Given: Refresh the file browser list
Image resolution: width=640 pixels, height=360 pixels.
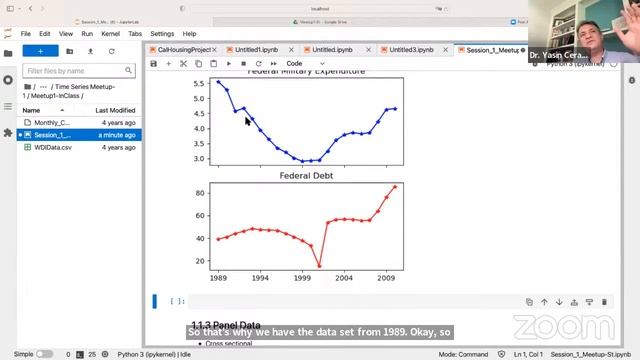Looking at the screenshot, I should (x=111, y=51).
